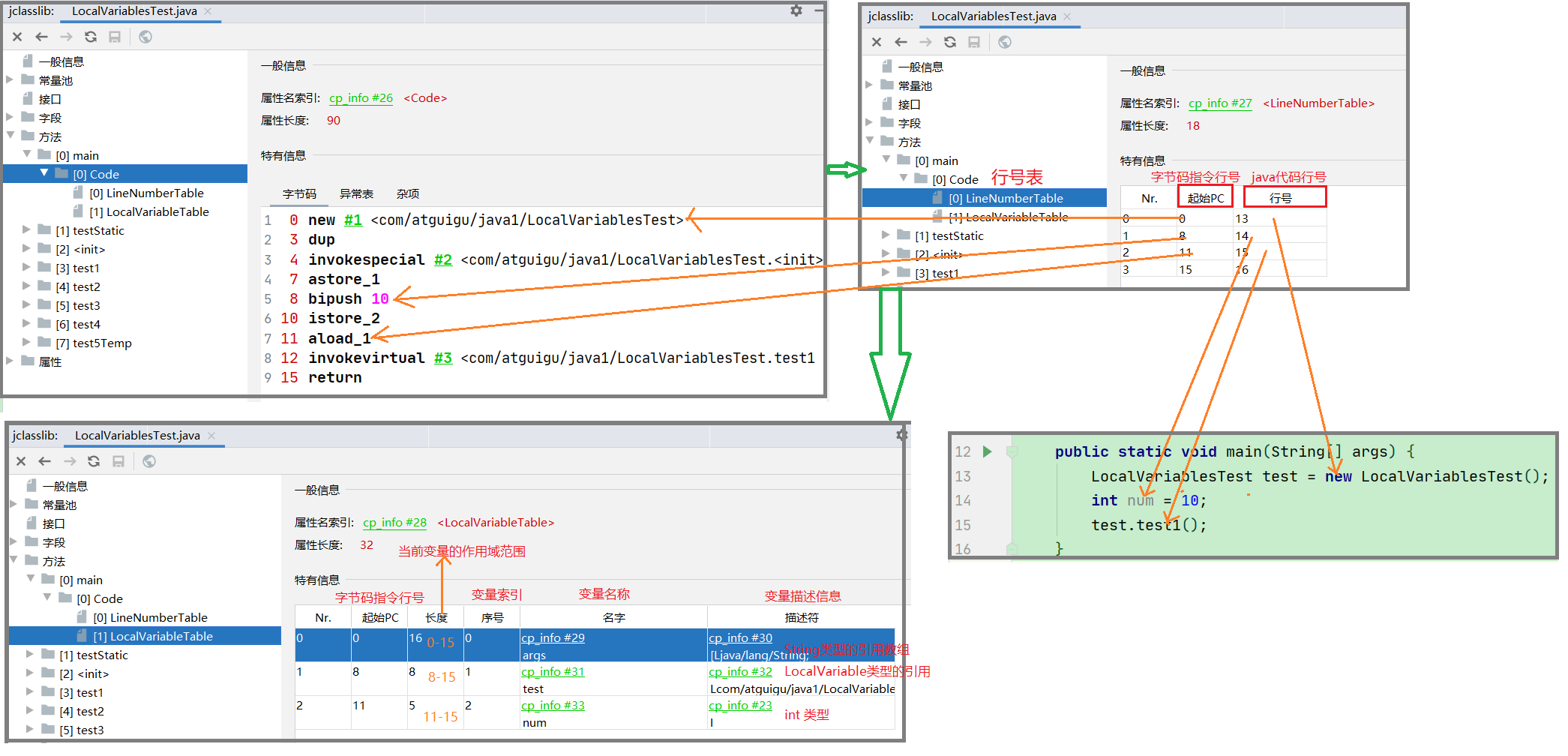
Task: Follow the #1 constant pool link in bytecode
Action: (353, 220)
